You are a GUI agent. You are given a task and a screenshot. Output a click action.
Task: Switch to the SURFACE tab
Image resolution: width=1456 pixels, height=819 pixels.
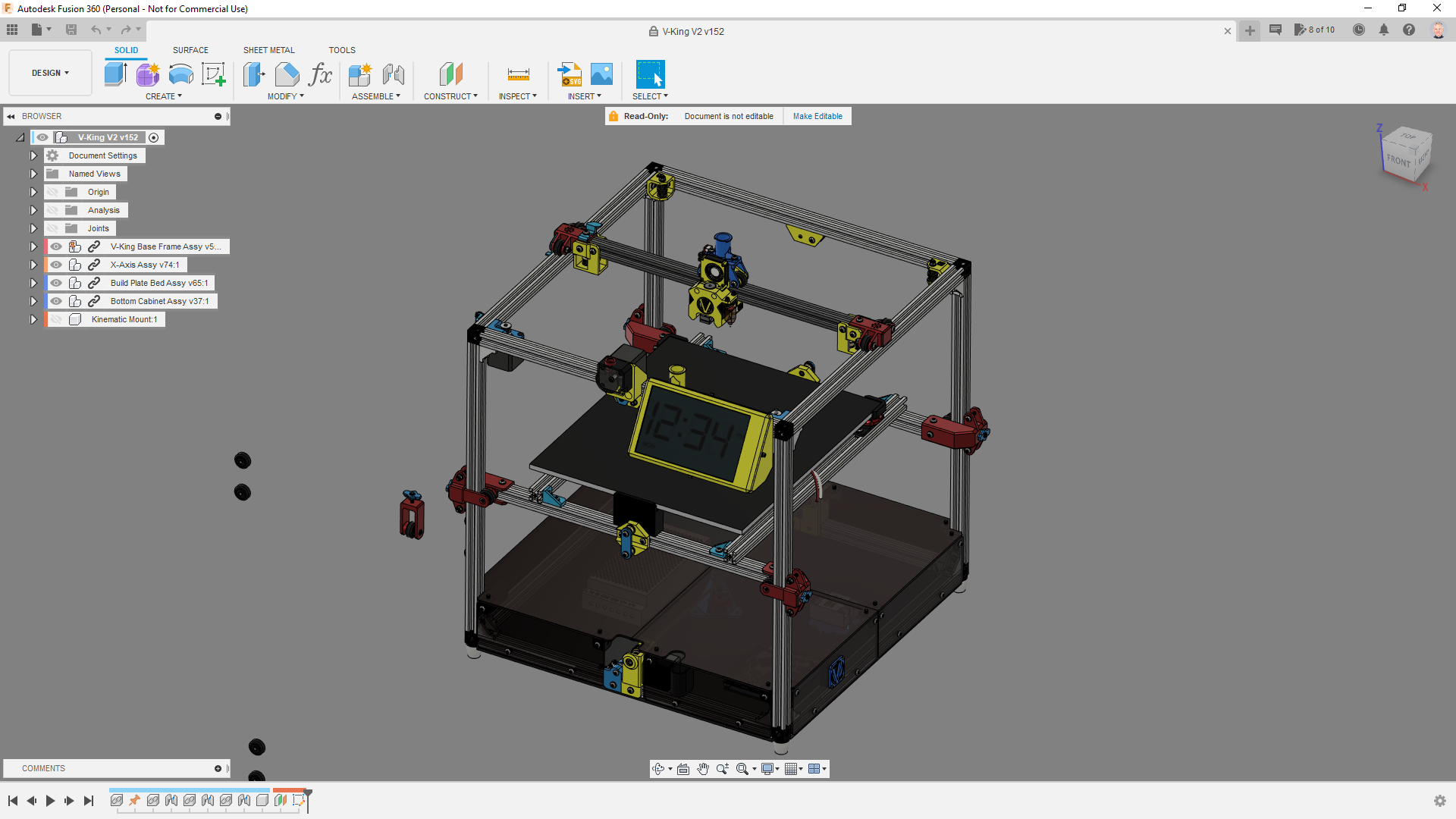click(x=190, y=50)
